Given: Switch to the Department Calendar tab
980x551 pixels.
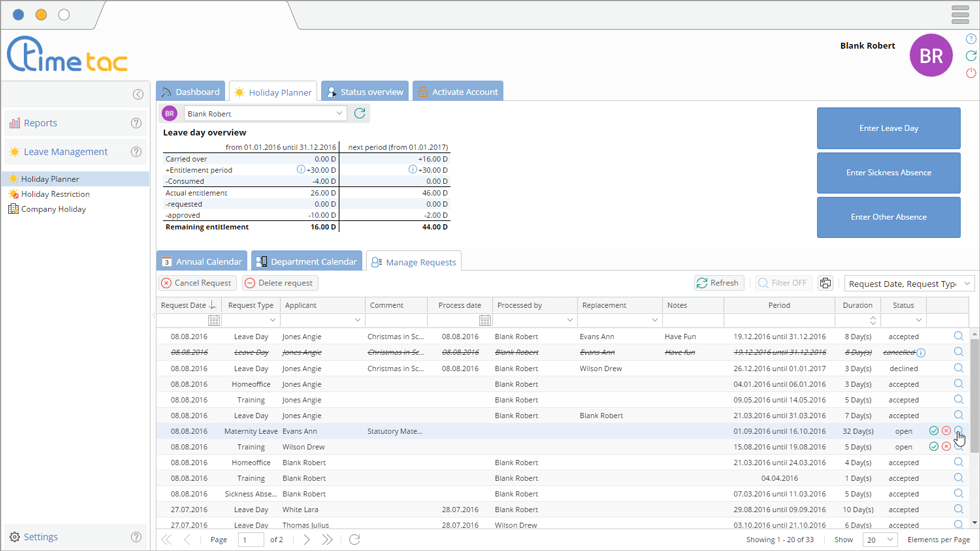Looking at the screenshot, I should 306,262.
